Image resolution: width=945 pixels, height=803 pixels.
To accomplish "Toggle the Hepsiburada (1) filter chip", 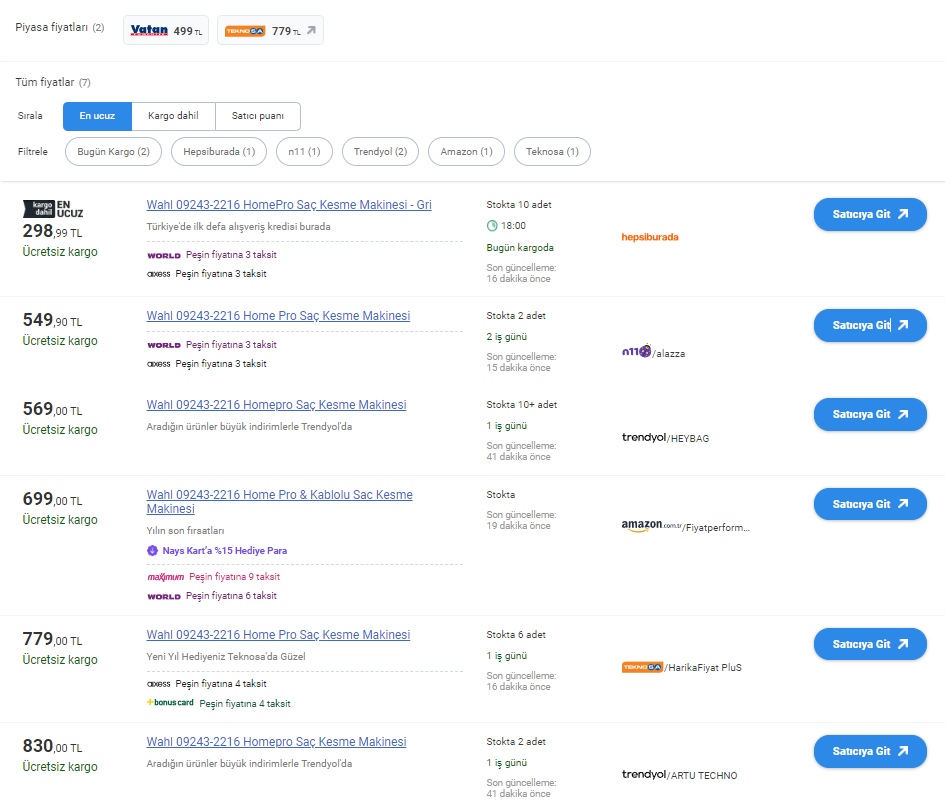I will [218, 151].
